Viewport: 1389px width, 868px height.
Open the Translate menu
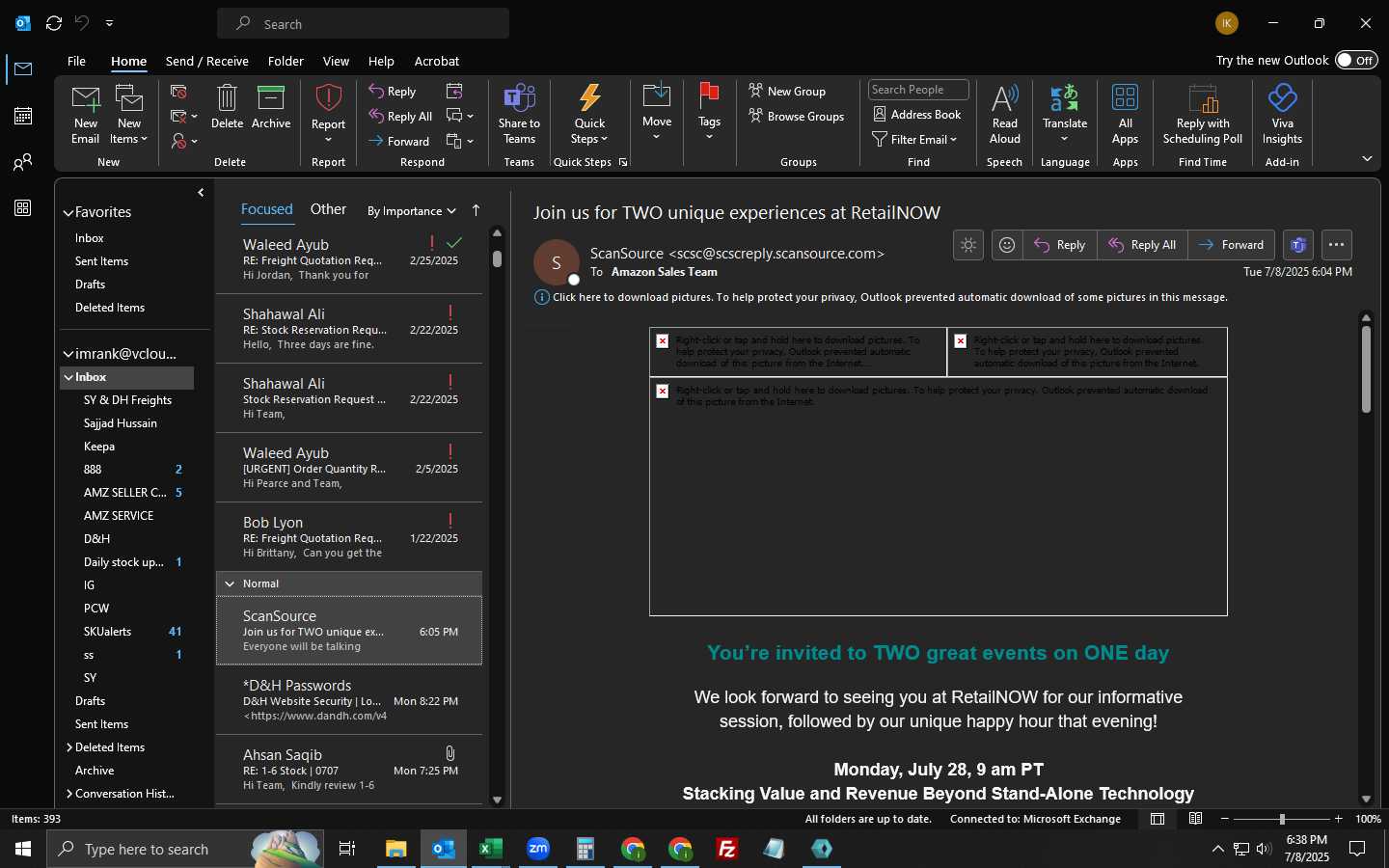(x=1065, y=115)
